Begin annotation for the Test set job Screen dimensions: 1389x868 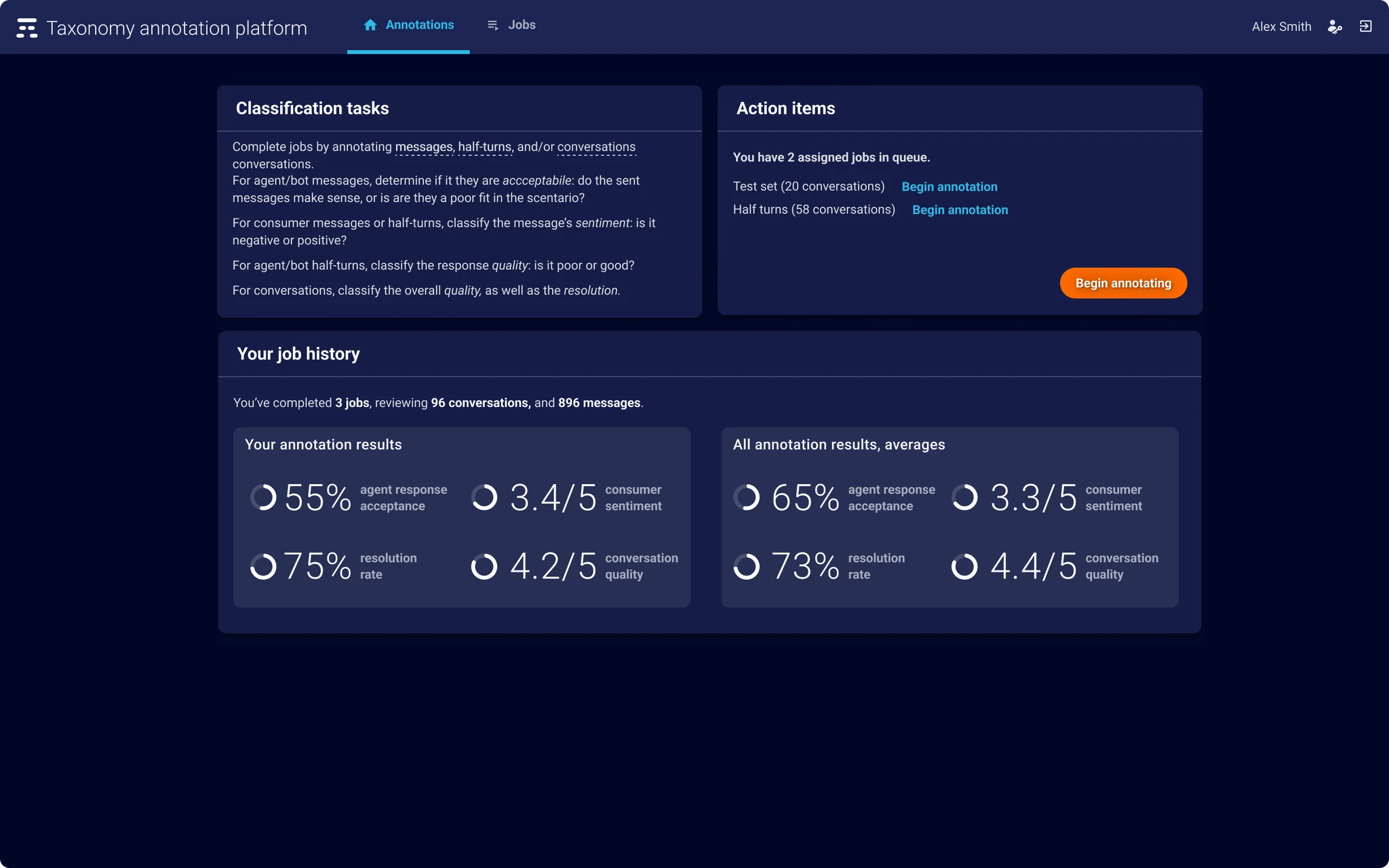(950, 186)
